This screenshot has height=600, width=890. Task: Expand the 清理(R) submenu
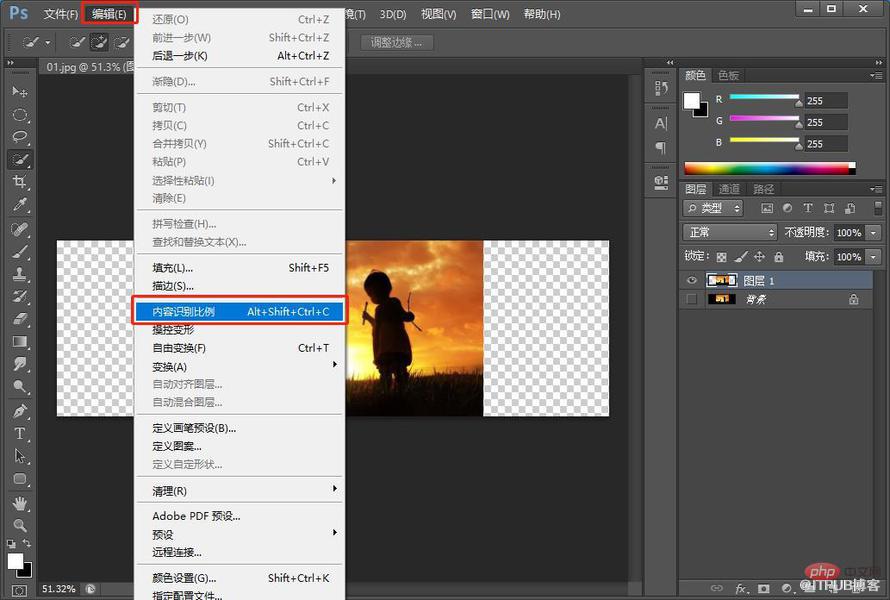tap(239, 490)
